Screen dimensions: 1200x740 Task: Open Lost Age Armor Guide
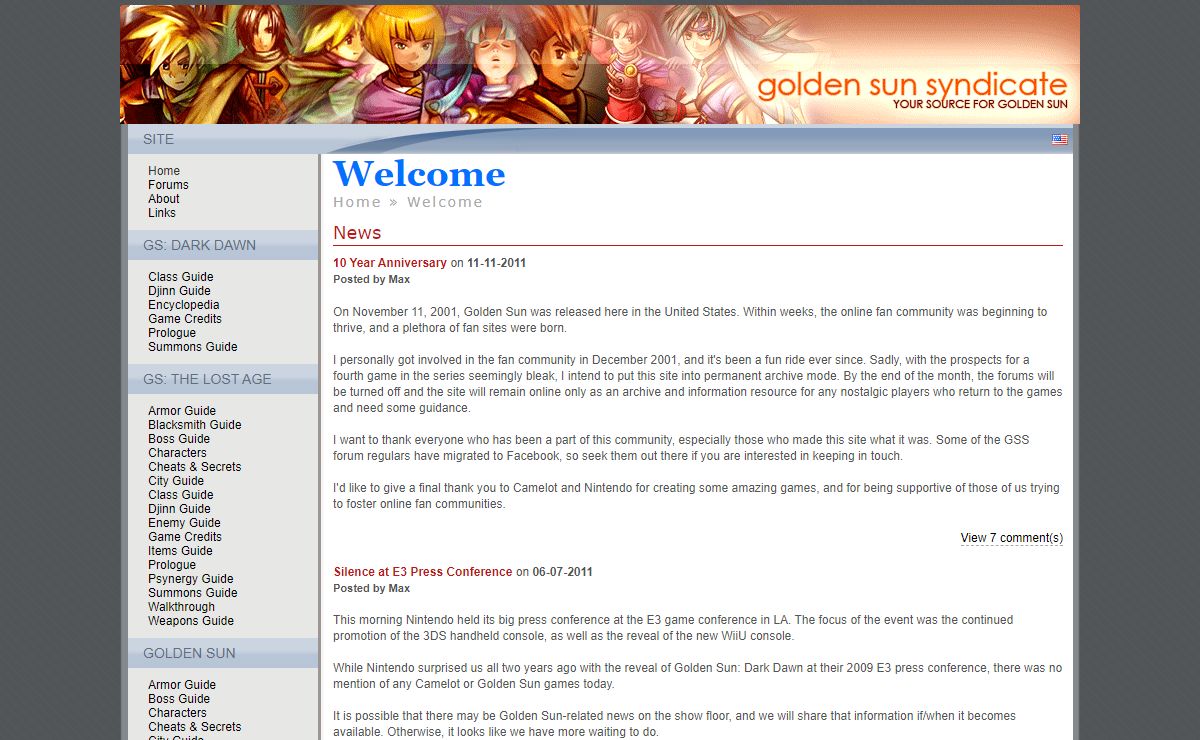click(x=182, y=411)
